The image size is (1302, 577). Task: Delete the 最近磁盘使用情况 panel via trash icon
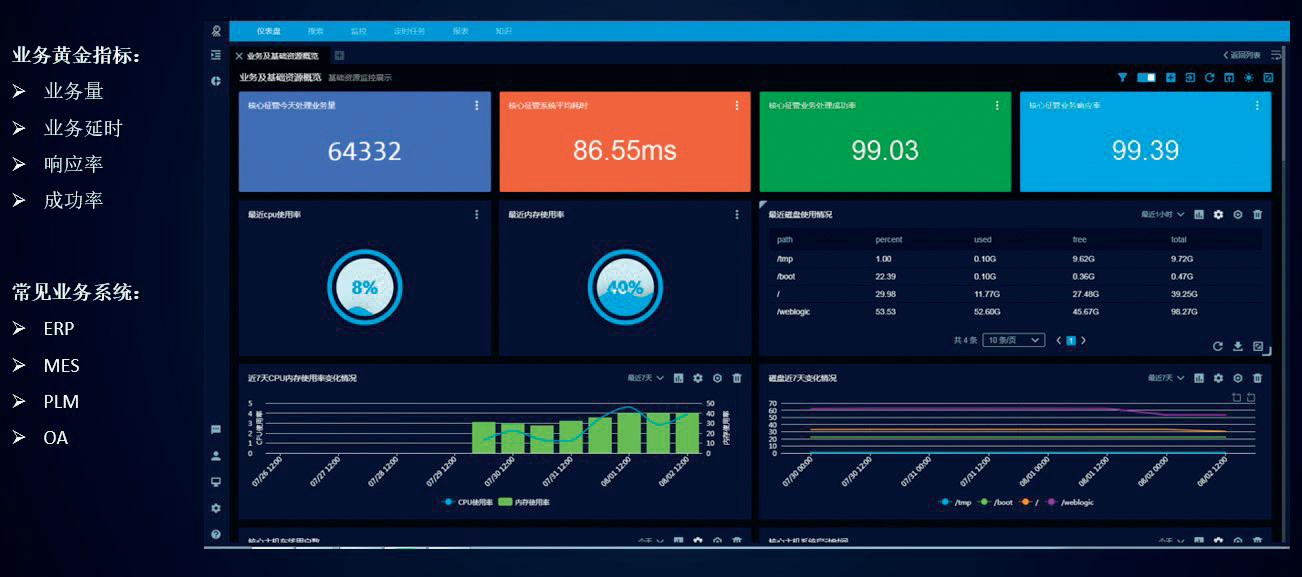coord(1257,214)
